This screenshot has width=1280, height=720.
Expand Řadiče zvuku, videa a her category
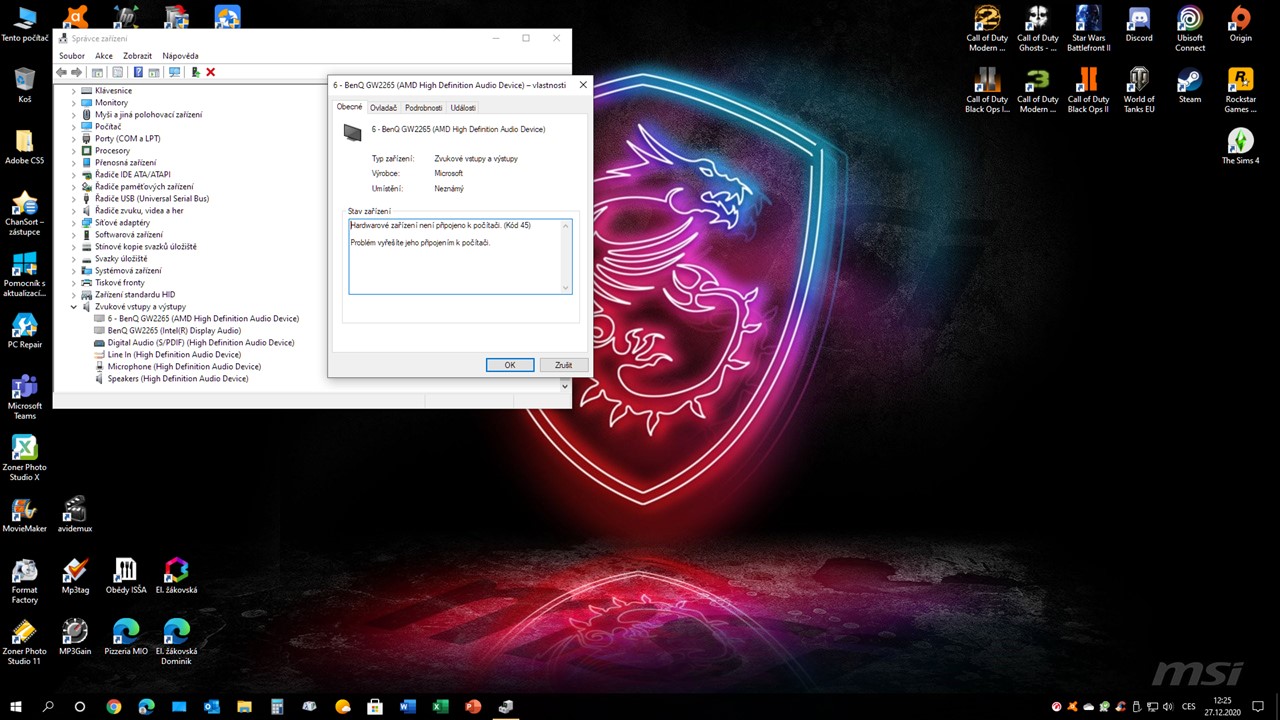73,211
